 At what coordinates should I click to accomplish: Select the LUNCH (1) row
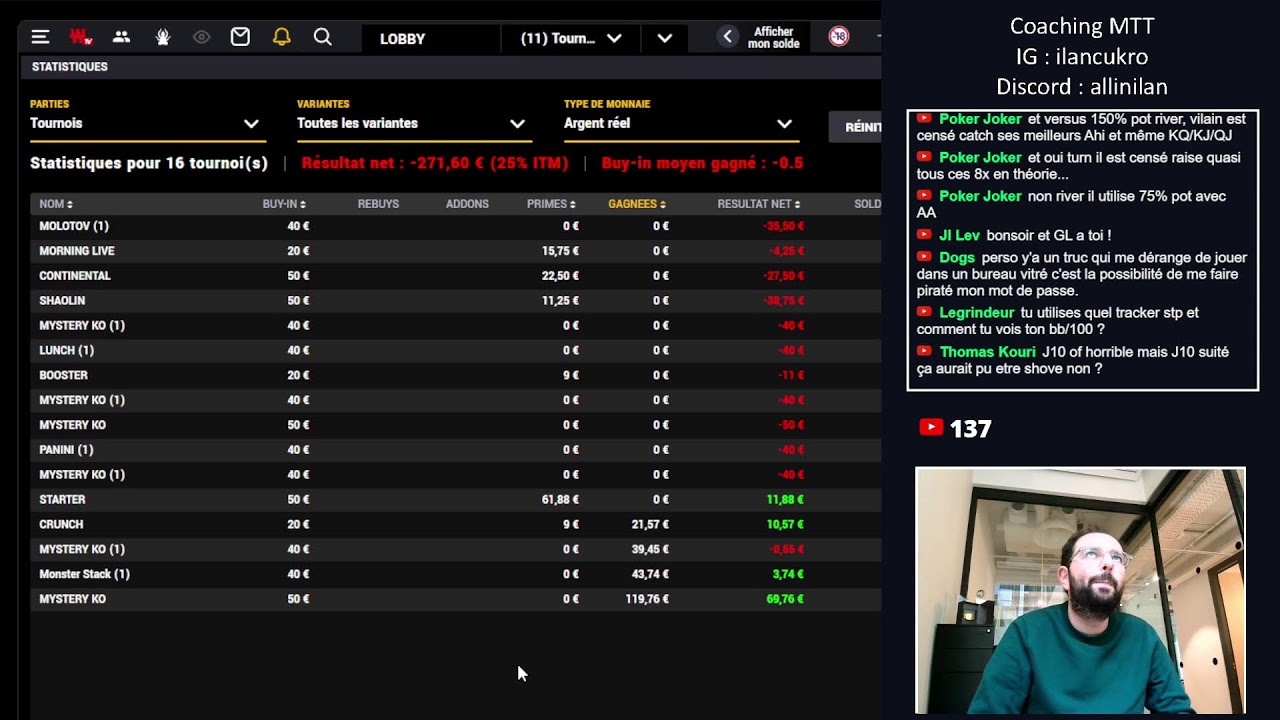(x=455, y=350)
